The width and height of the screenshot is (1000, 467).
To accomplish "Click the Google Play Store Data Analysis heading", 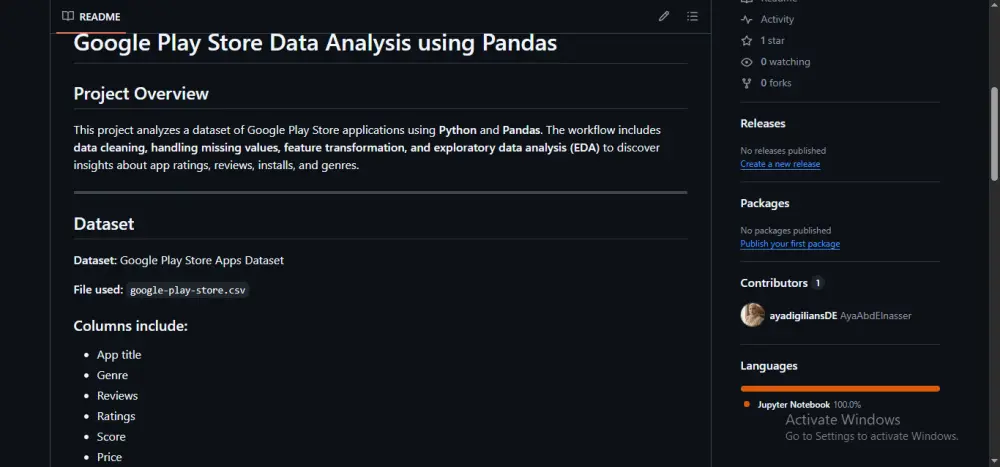I will pyautogui.click(x=315, y=43).
